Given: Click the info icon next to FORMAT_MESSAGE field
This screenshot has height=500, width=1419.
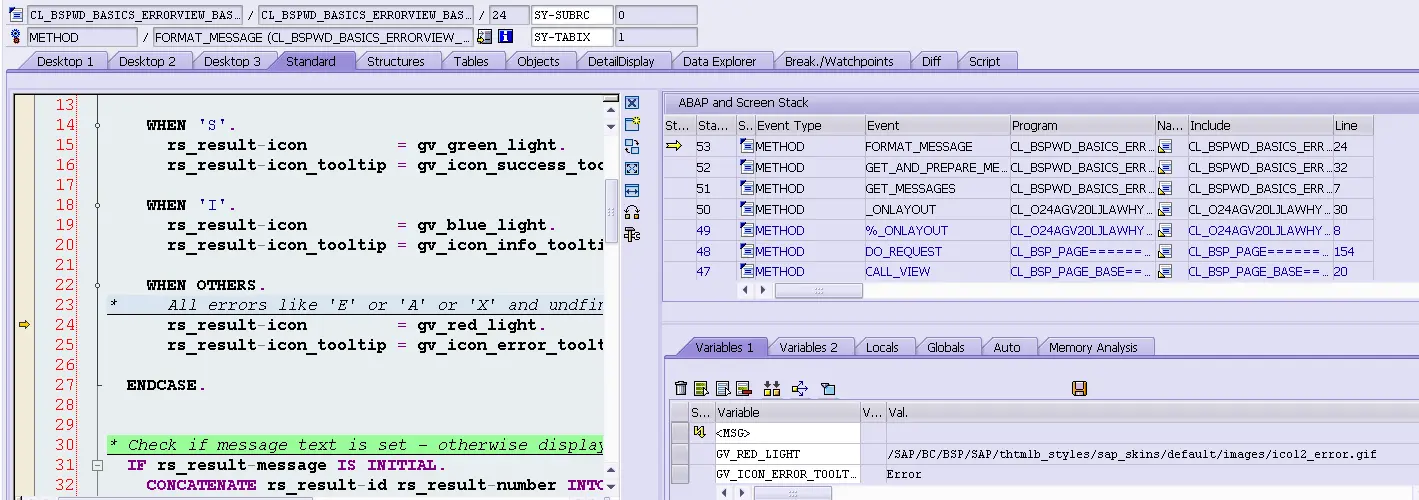Looking at the screenshot, I should point(505,37).
